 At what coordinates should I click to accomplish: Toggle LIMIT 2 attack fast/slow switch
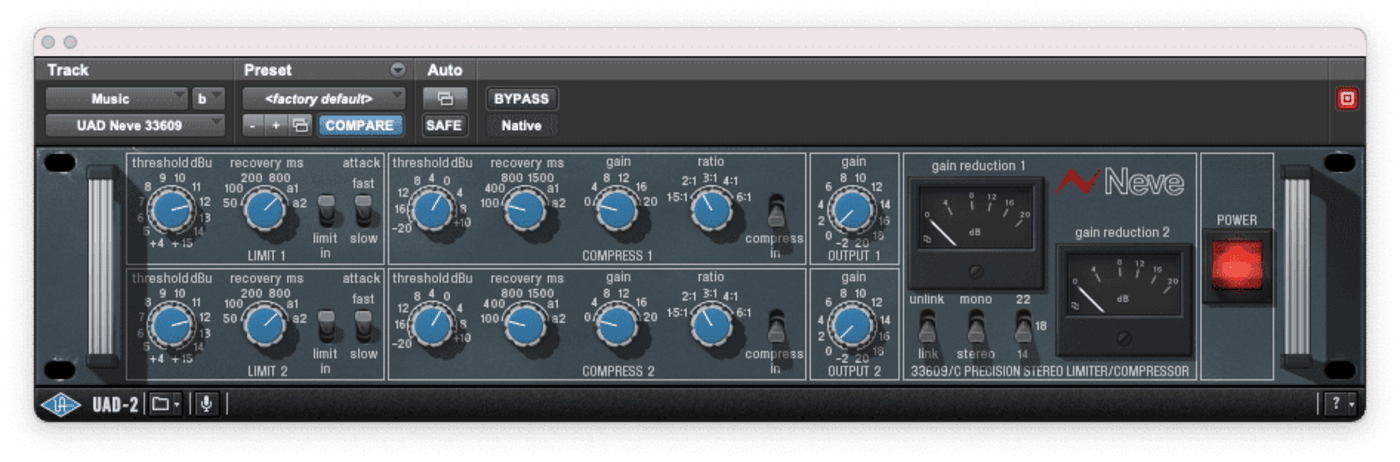point(364,327)
